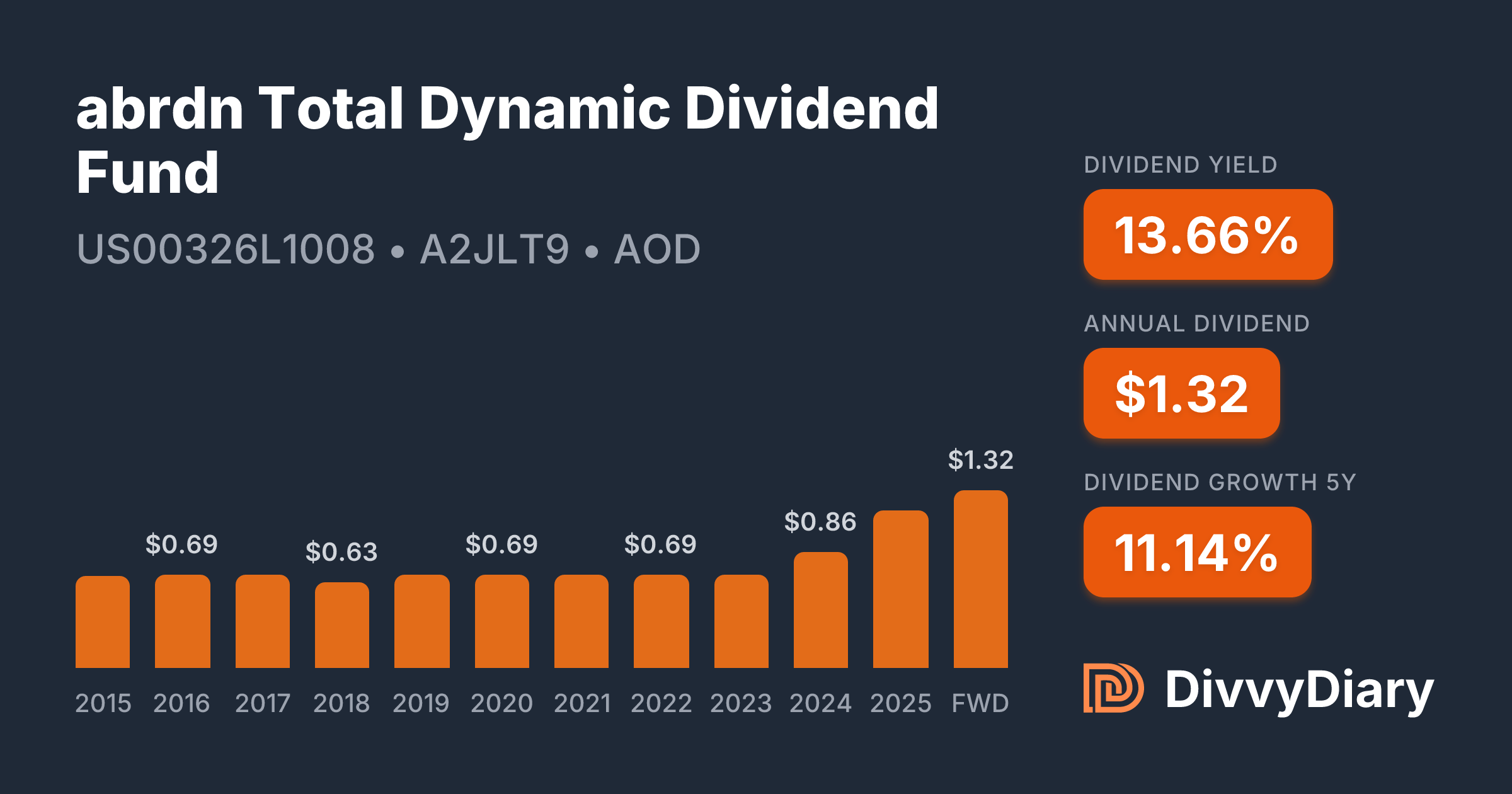Select the 2015 dividend bar
Screen dimensions: 1512x794
point(103,621)
